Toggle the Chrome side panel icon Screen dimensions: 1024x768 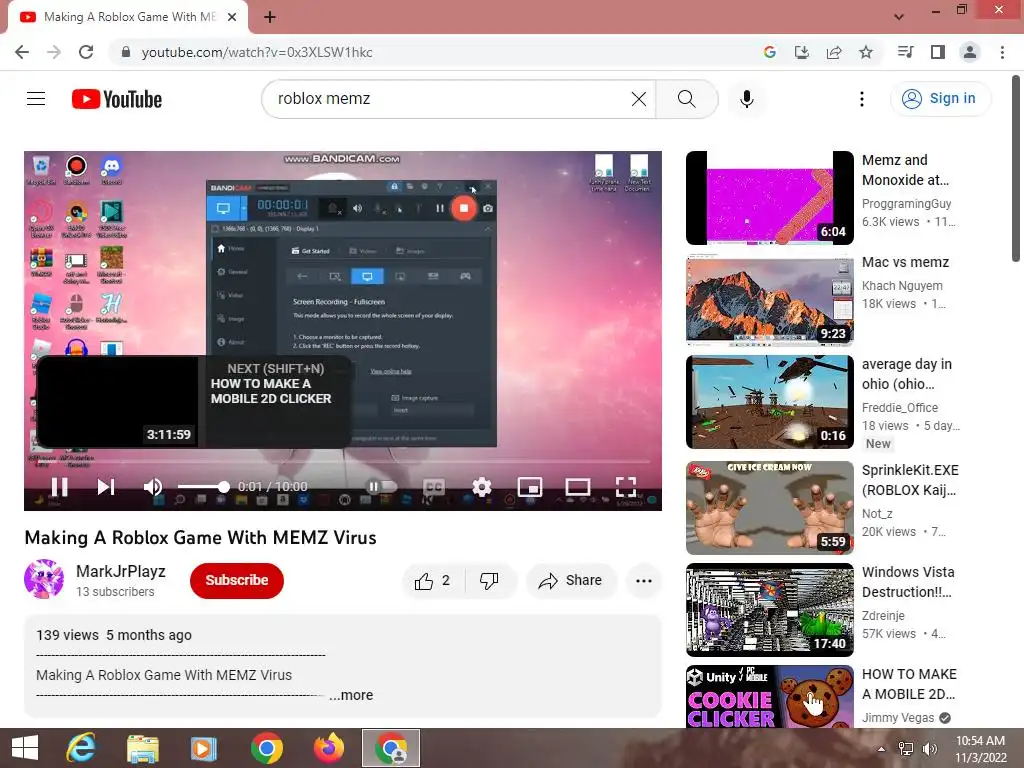[x=938, y=52]
